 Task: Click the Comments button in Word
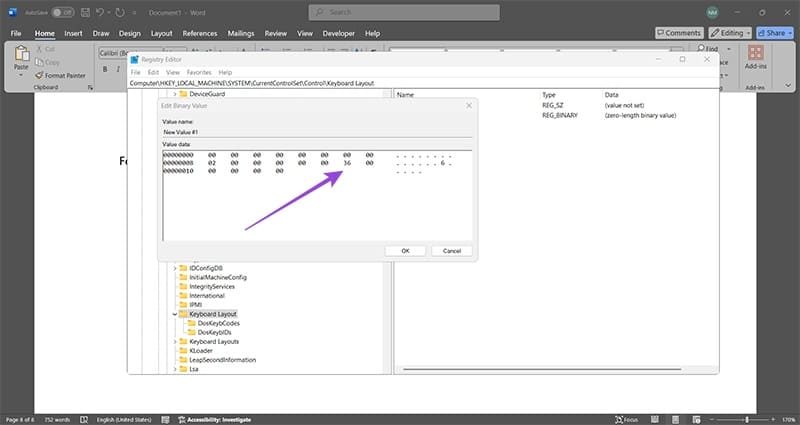click(679, 33)
